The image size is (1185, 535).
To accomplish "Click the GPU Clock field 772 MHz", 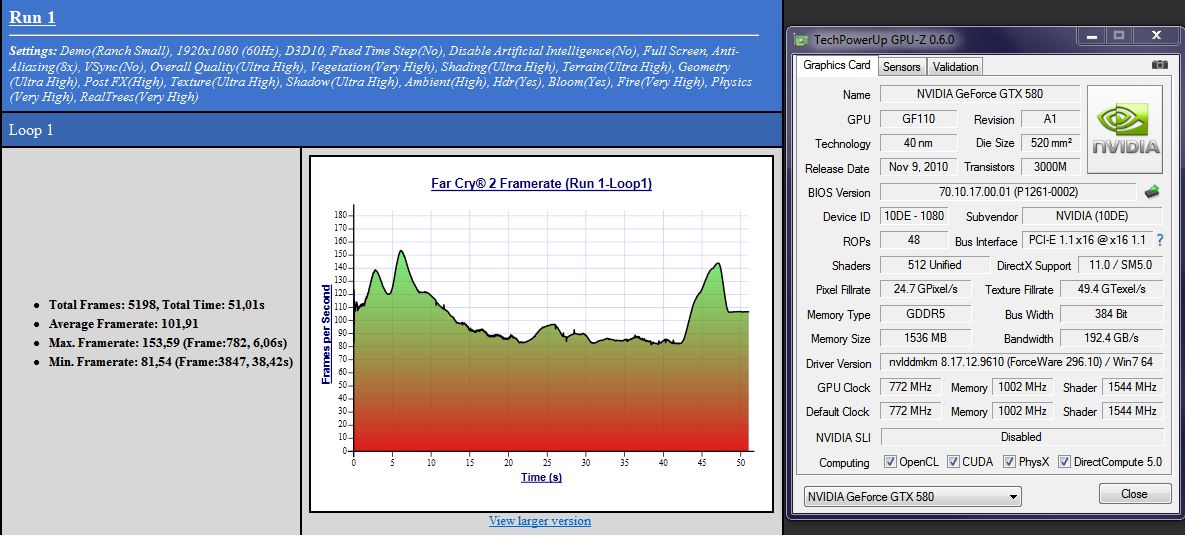I will coord(911,387).
